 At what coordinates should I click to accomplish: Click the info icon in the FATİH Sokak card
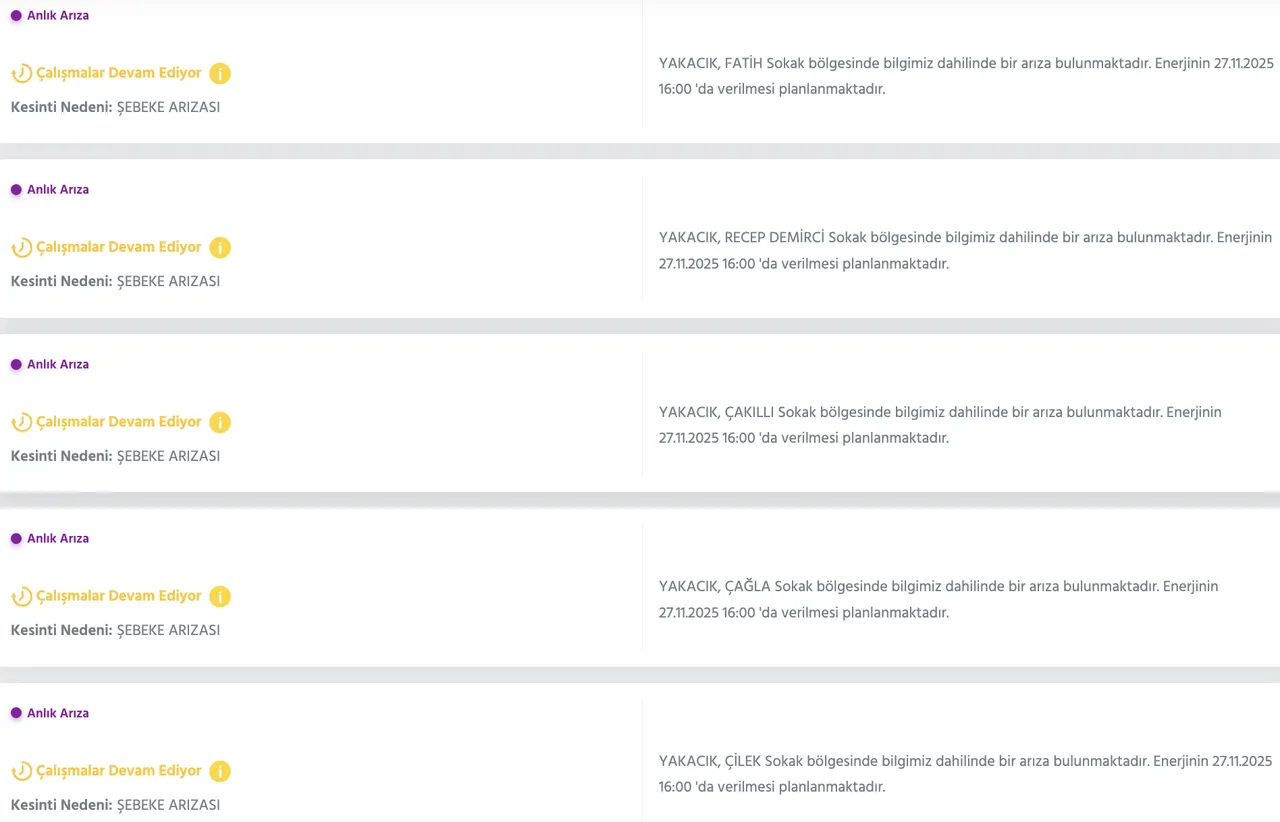pyautogui.click(x=220, y=73)
